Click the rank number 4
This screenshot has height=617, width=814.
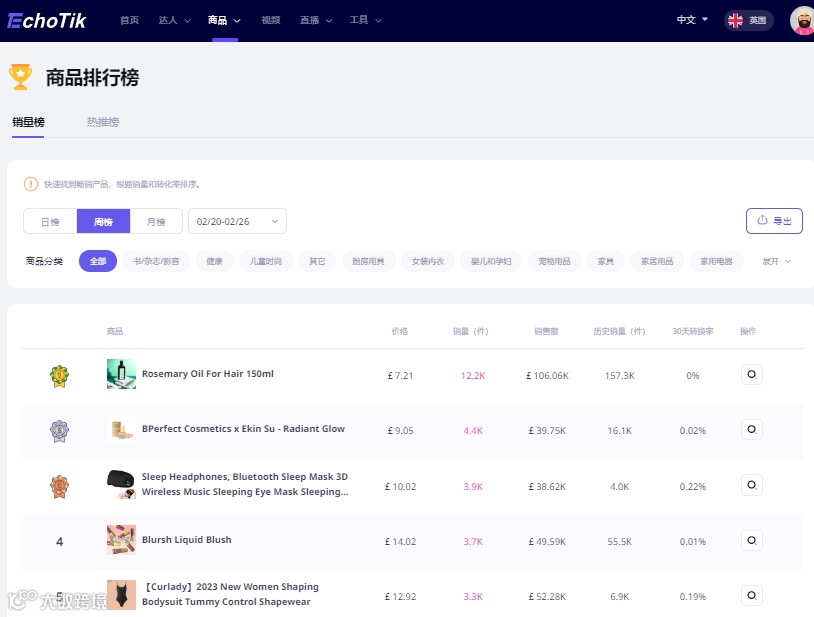[x=59, y=542]
